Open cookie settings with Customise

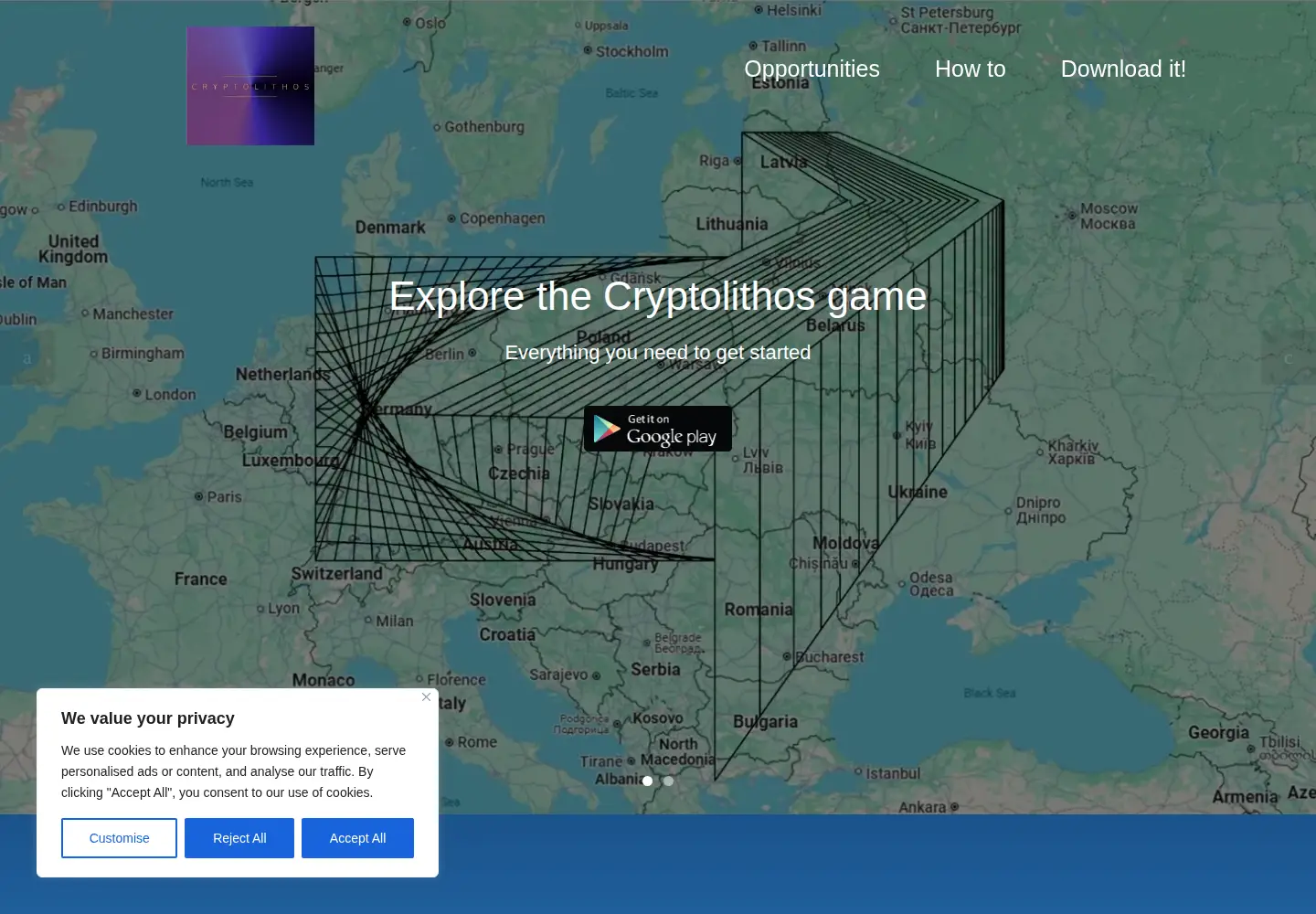click(x=119, y=838)
